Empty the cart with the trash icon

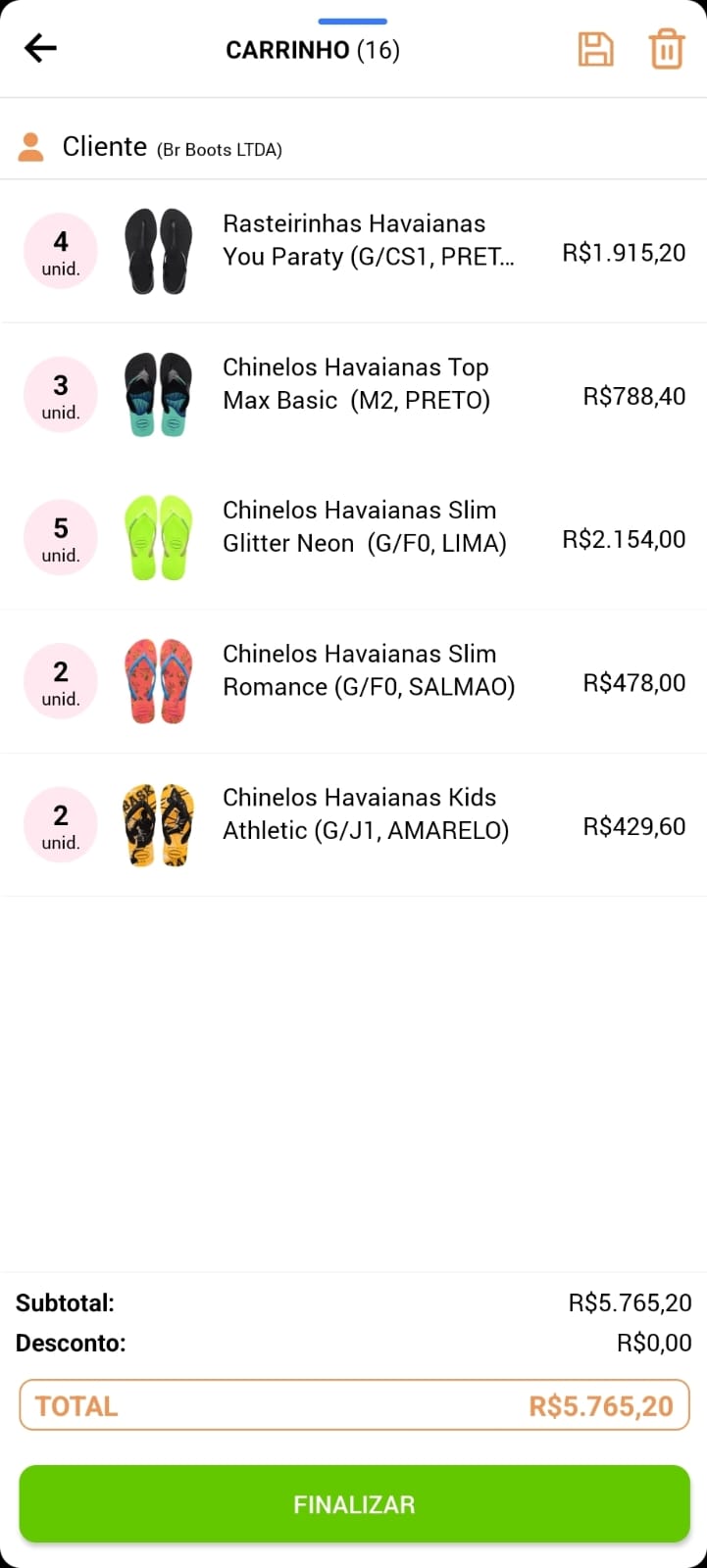666,49
